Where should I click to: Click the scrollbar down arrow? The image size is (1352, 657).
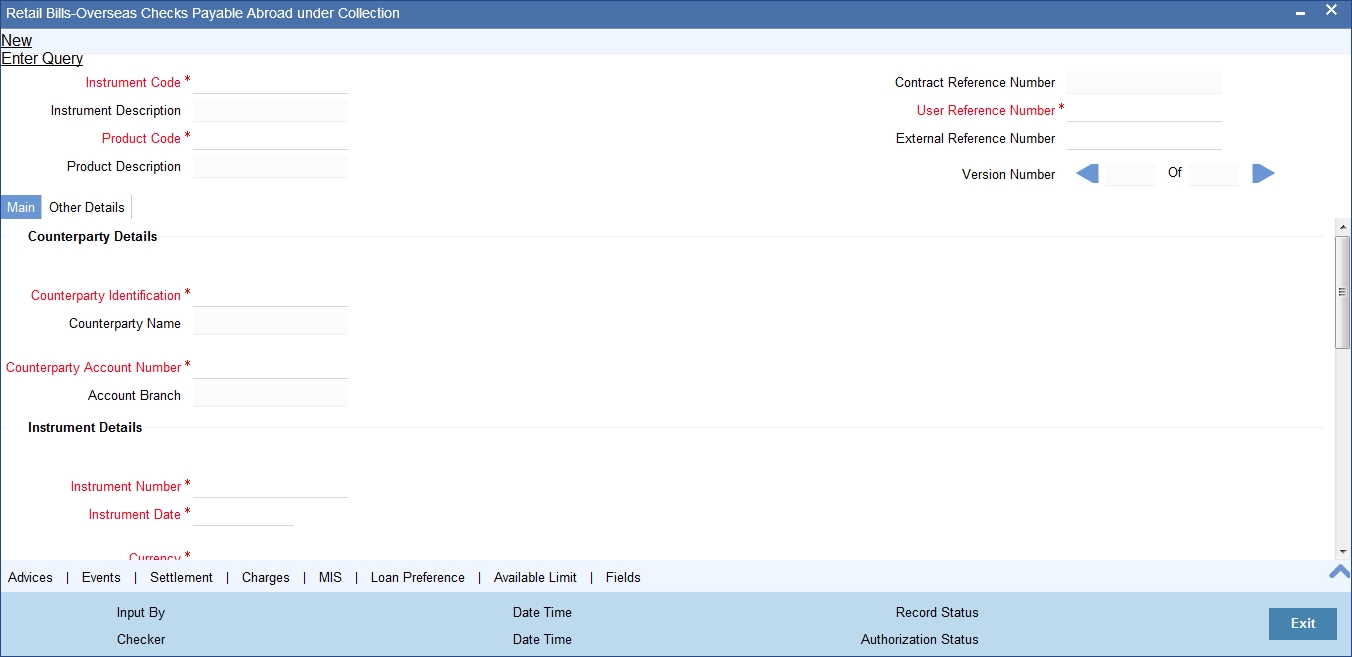(x=1343, y=551)
